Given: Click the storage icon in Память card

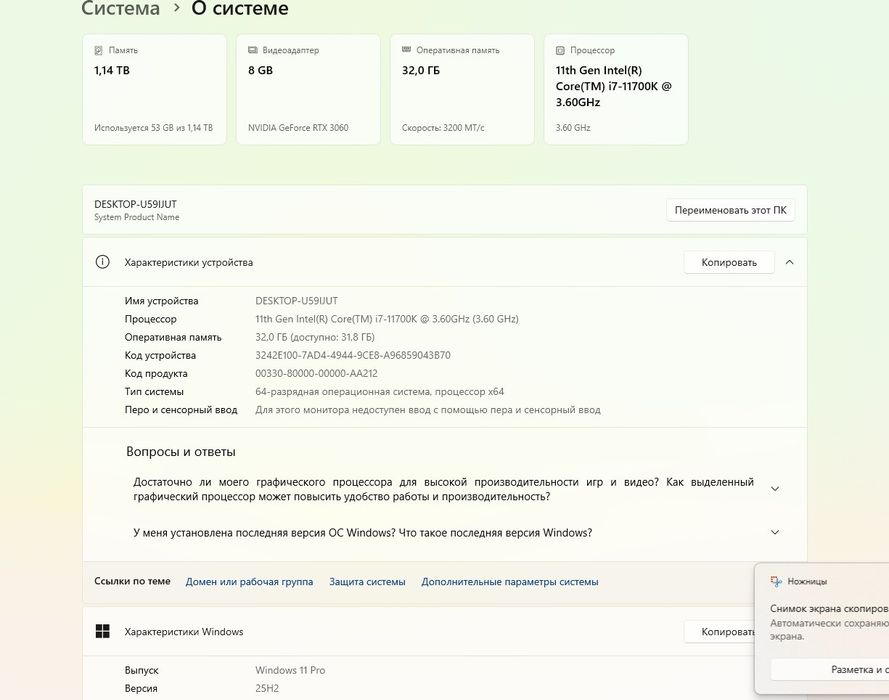Looking at the screenshot, I should [99, 50].
